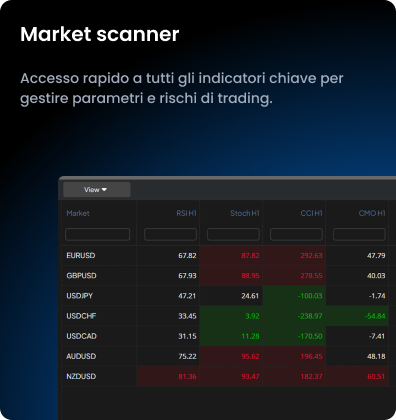Sort by the Stoch H1 column header
396x420 pixels.
coord(245,213)
